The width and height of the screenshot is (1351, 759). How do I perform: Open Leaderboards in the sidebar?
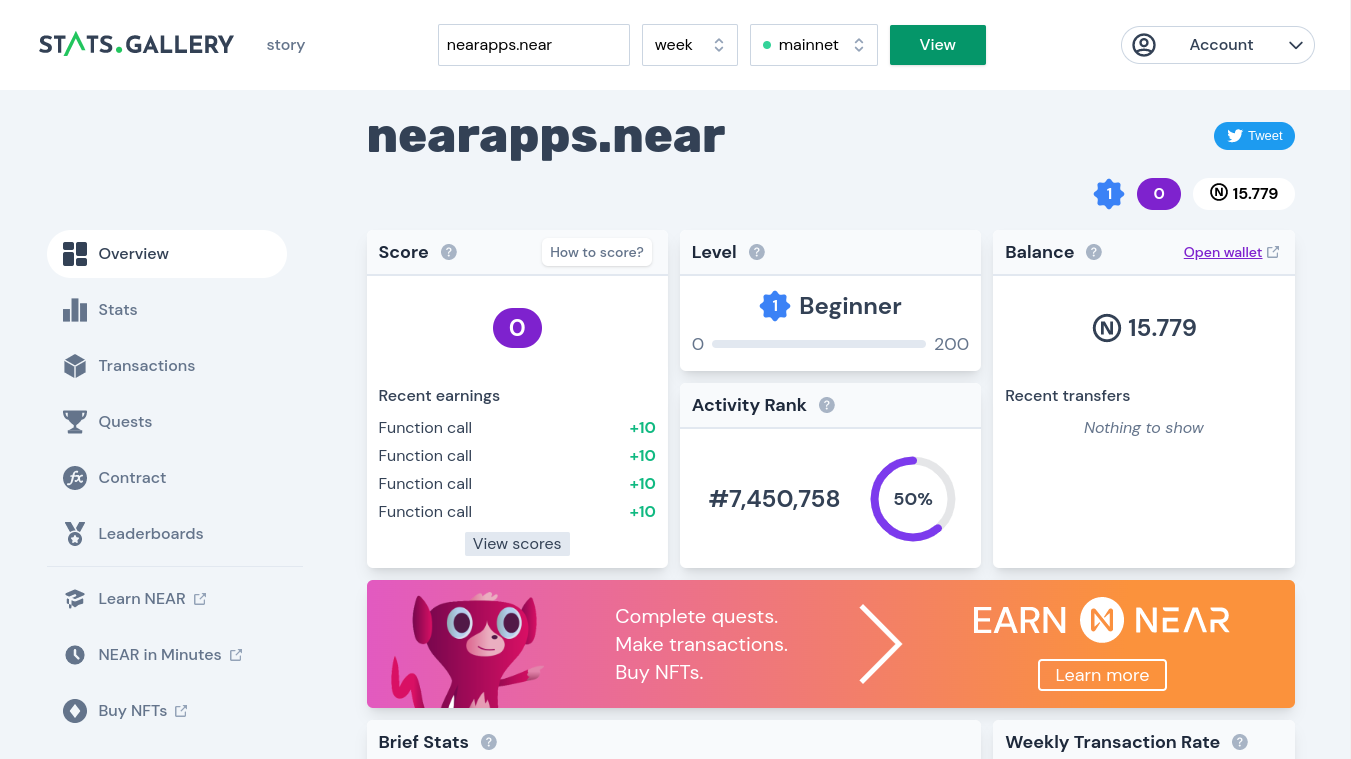pyautogui.click(x=167, y=534)
